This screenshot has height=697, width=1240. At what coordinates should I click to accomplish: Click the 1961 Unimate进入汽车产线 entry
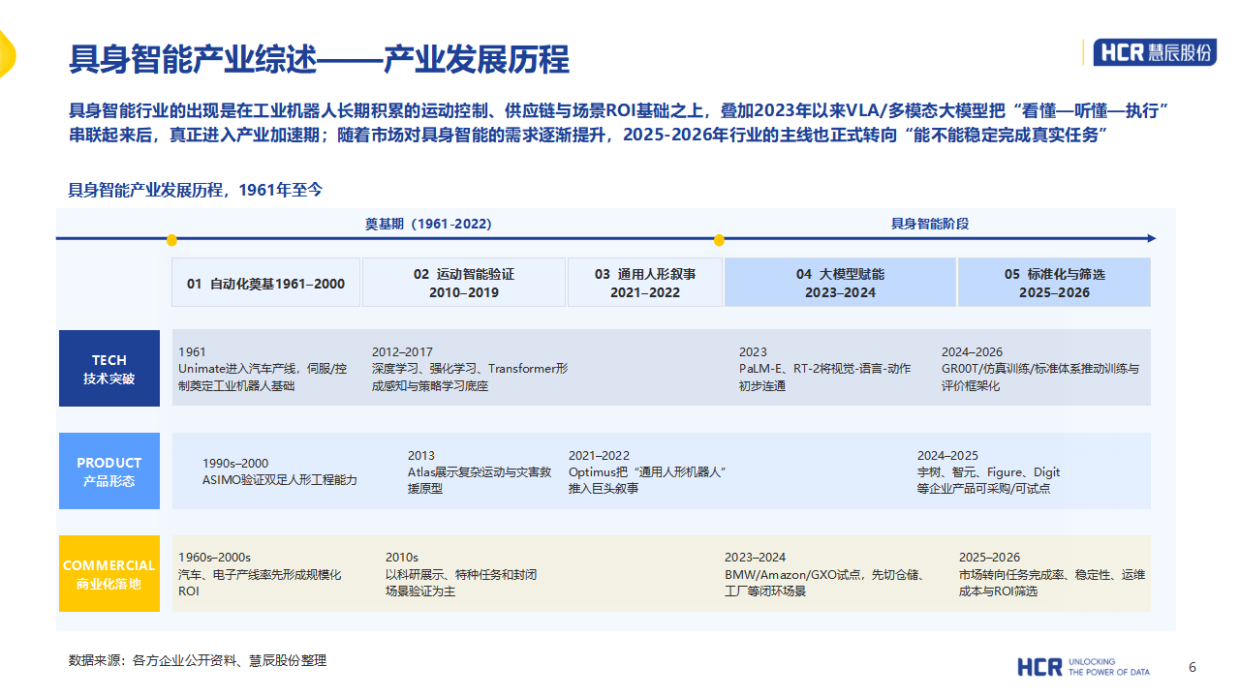coord(262,368)
